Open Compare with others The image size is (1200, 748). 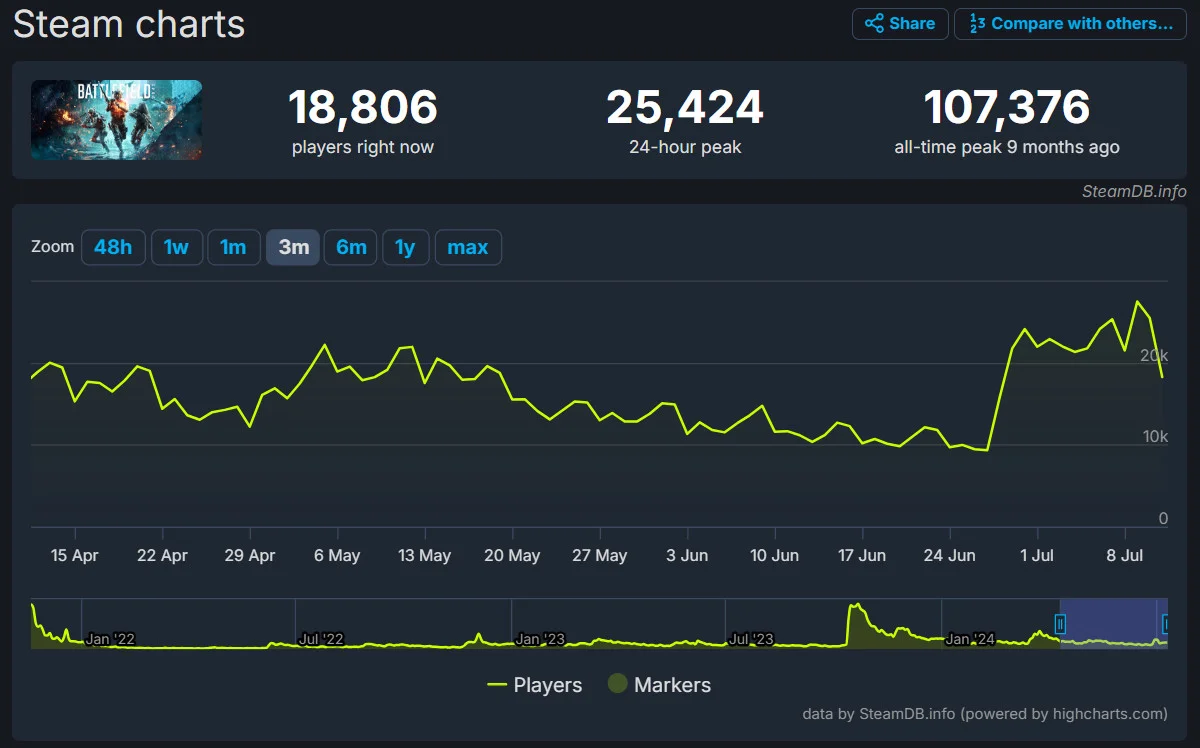click(1070, 24)
